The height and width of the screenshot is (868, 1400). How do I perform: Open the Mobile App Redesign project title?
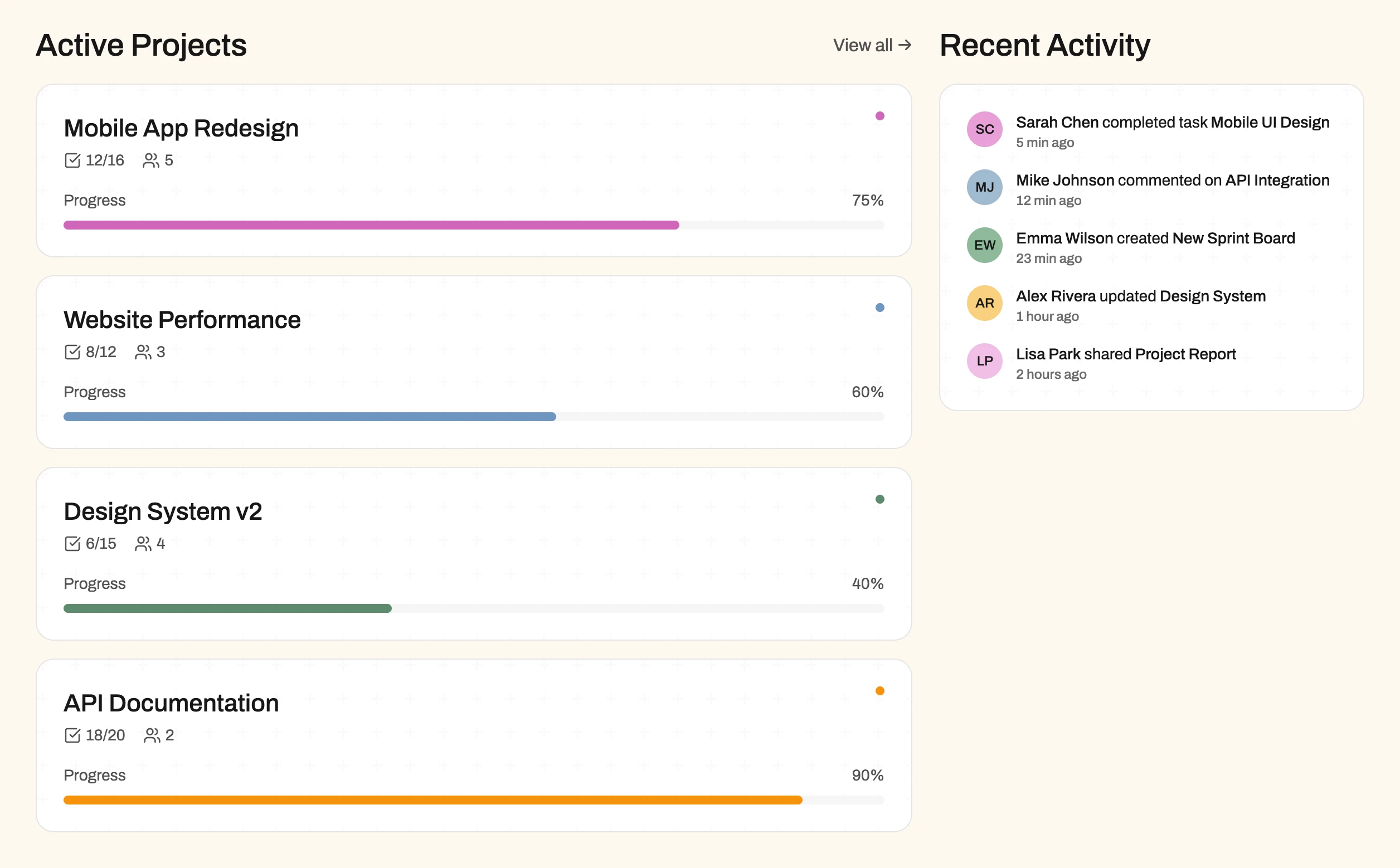(x=181, y=128)
